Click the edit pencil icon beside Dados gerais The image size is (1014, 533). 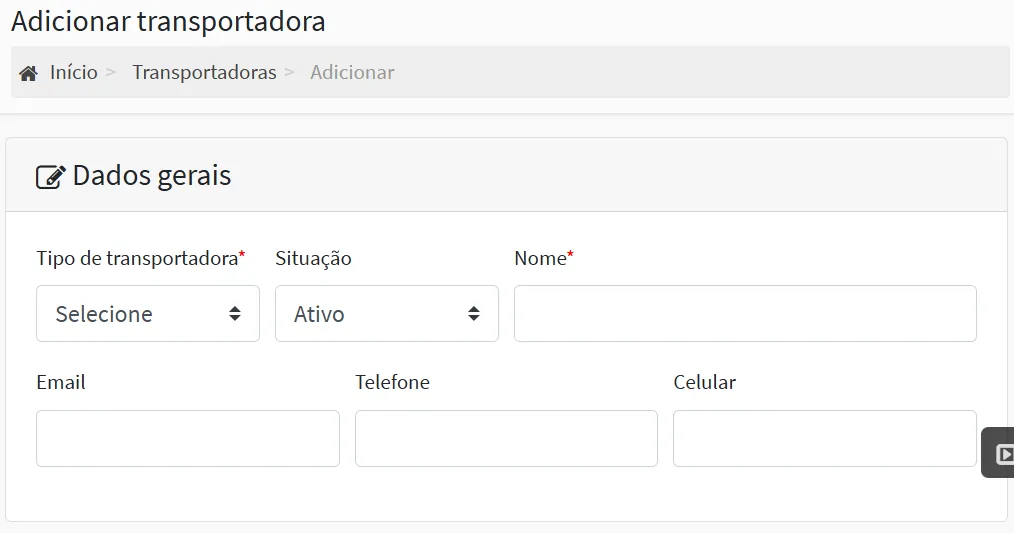(x=50, y=177)
